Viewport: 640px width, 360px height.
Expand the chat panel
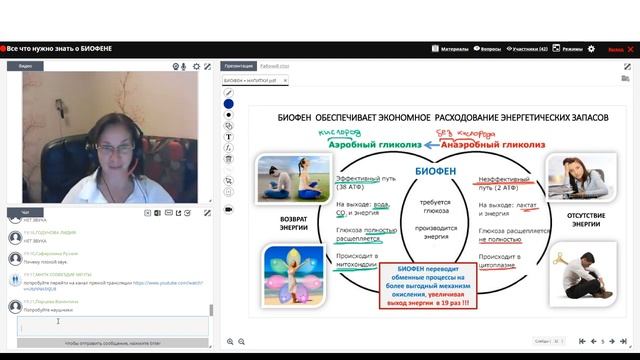pos(207,213)
